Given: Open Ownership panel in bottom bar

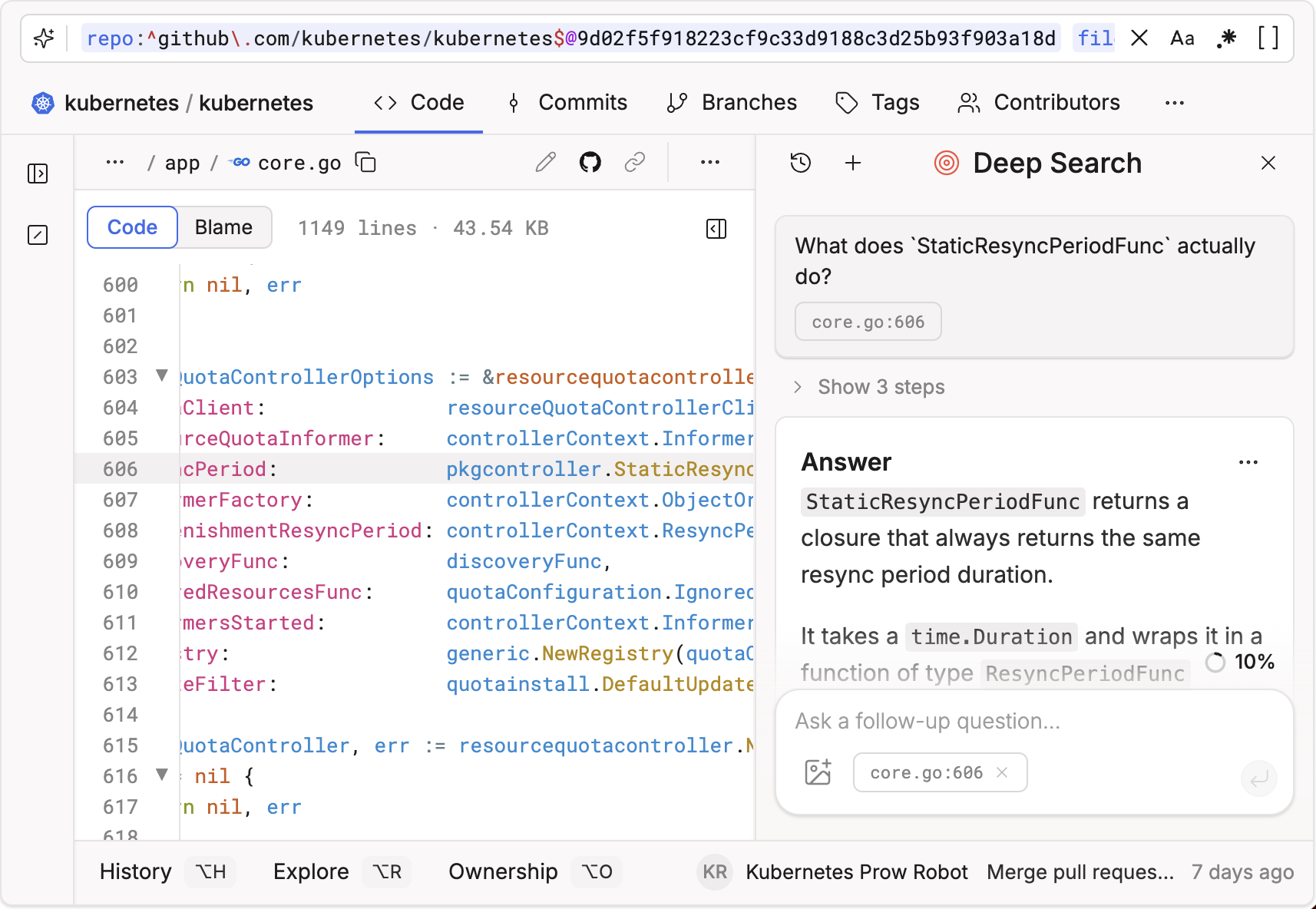Looking at the screenshot, I should coord(503,872).
